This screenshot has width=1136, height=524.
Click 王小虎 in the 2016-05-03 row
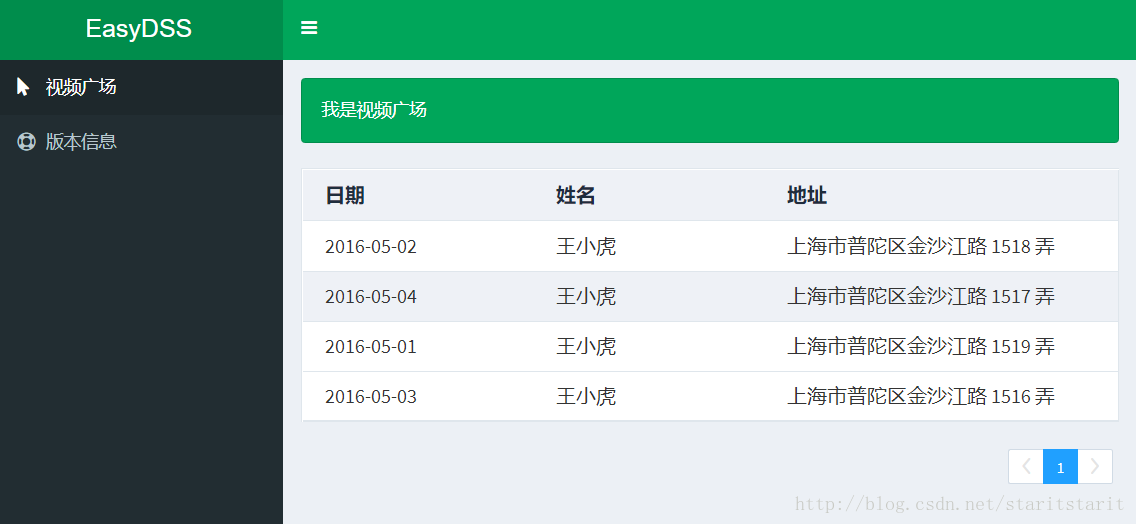pos(586,396)
